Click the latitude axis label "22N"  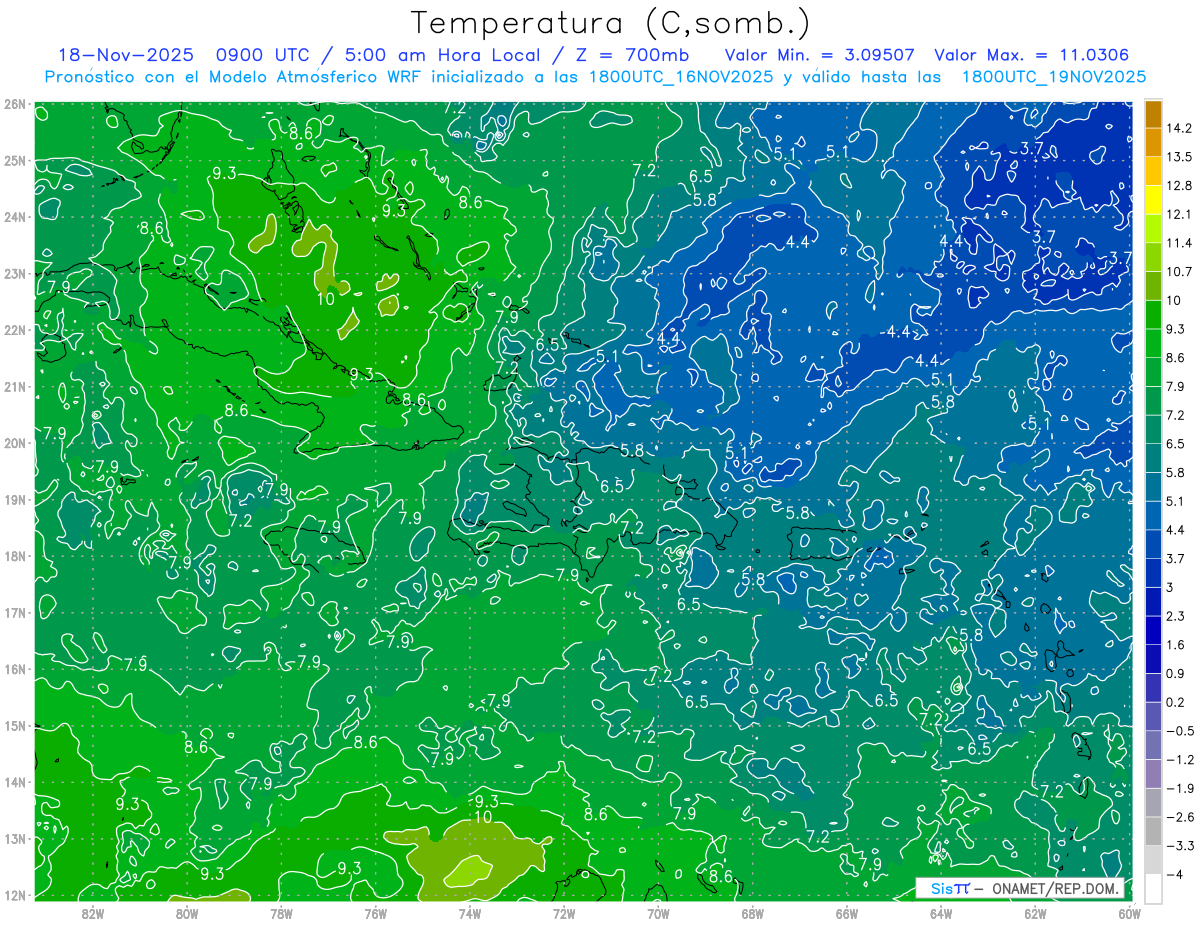(15, 330)
